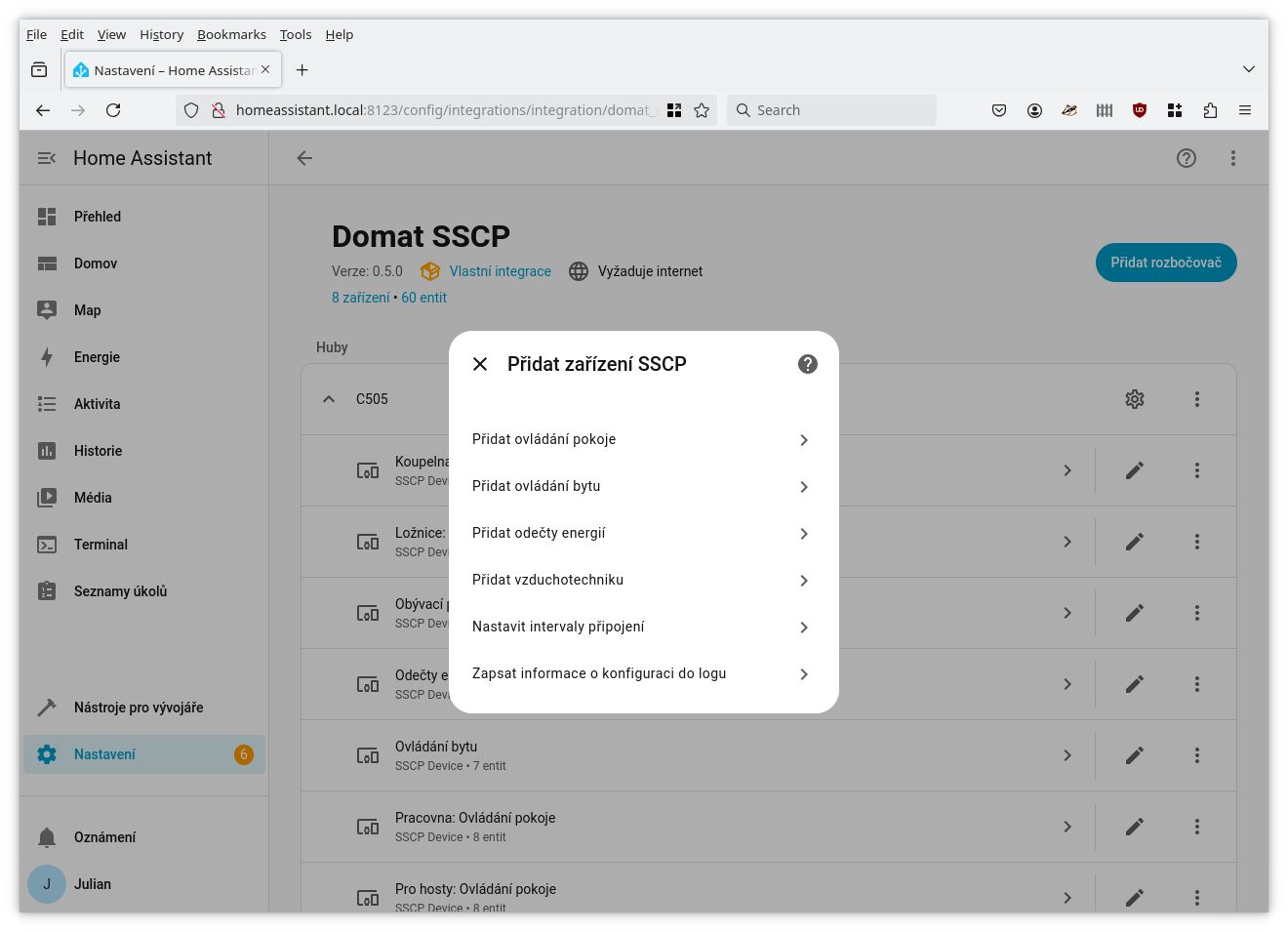The width and height of the screenshot is (1288, 932).
Task: Open page overflow menu in top bar
Action: (1233, 158)
